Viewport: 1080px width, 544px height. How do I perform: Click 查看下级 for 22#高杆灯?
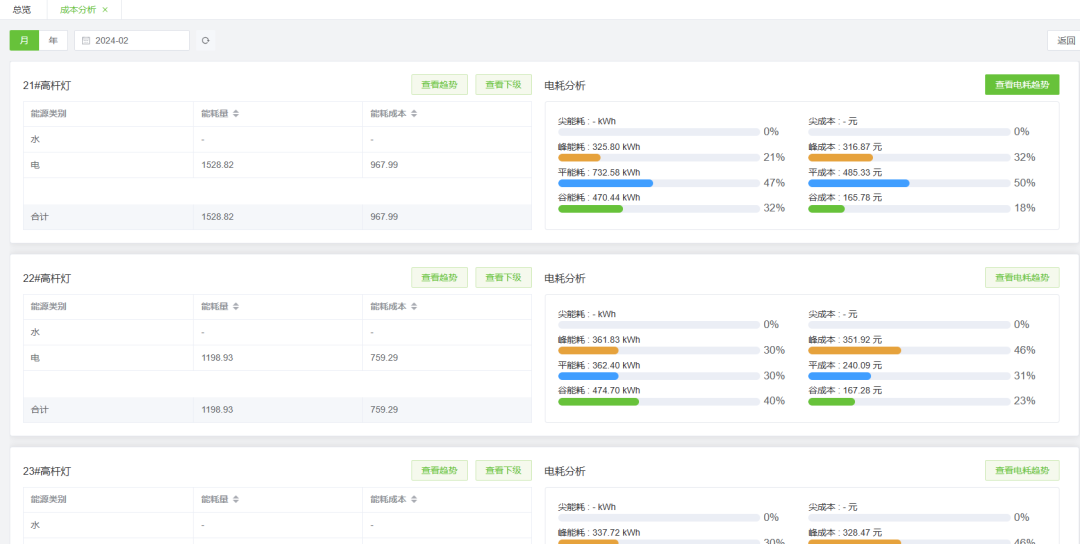click(x=503, y=278)
